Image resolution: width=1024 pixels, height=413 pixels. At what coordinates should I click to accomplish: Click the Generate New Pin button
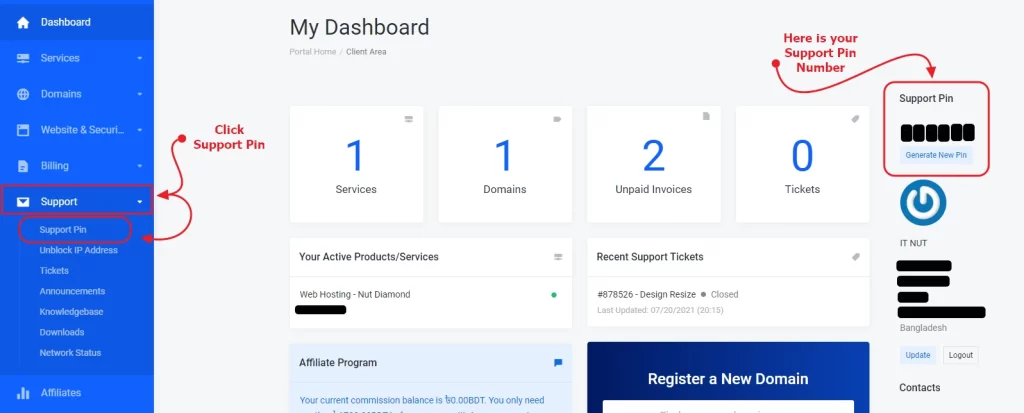pyautogui.click(x=935, y=156)
